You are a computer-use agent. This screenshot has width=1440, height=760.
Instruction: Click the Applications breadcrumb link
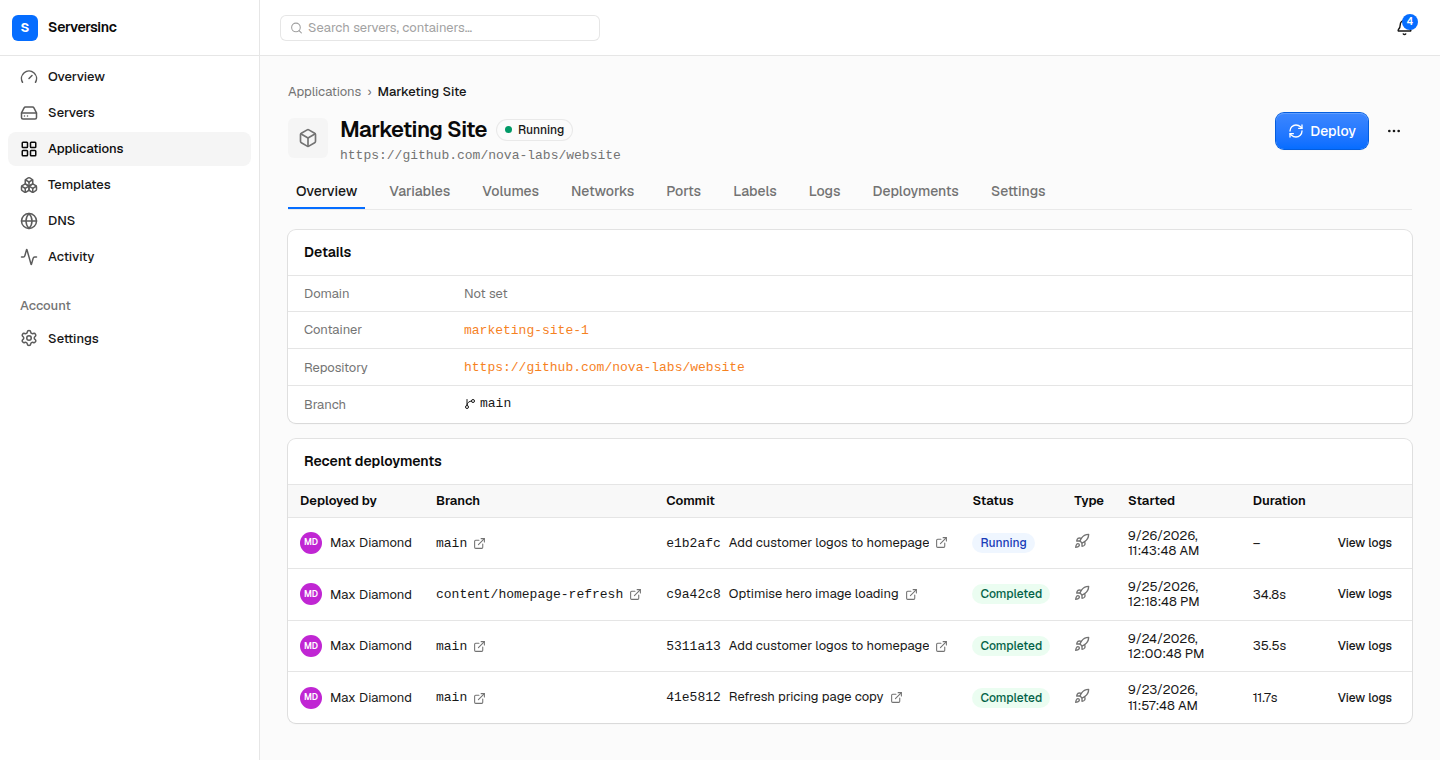324,92
